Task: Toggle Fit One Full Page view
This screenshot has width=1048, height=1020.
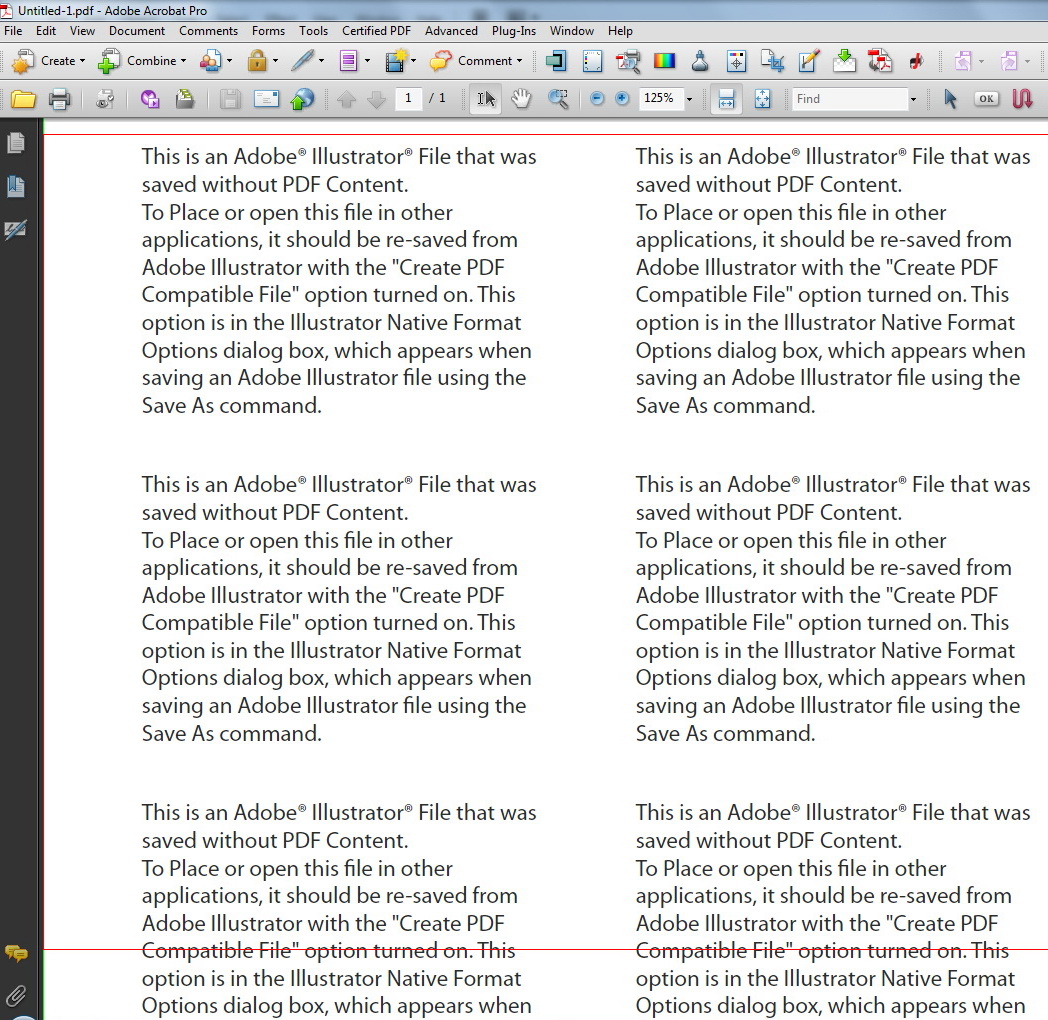Action: pyautogui.click(x=763, y=100)
